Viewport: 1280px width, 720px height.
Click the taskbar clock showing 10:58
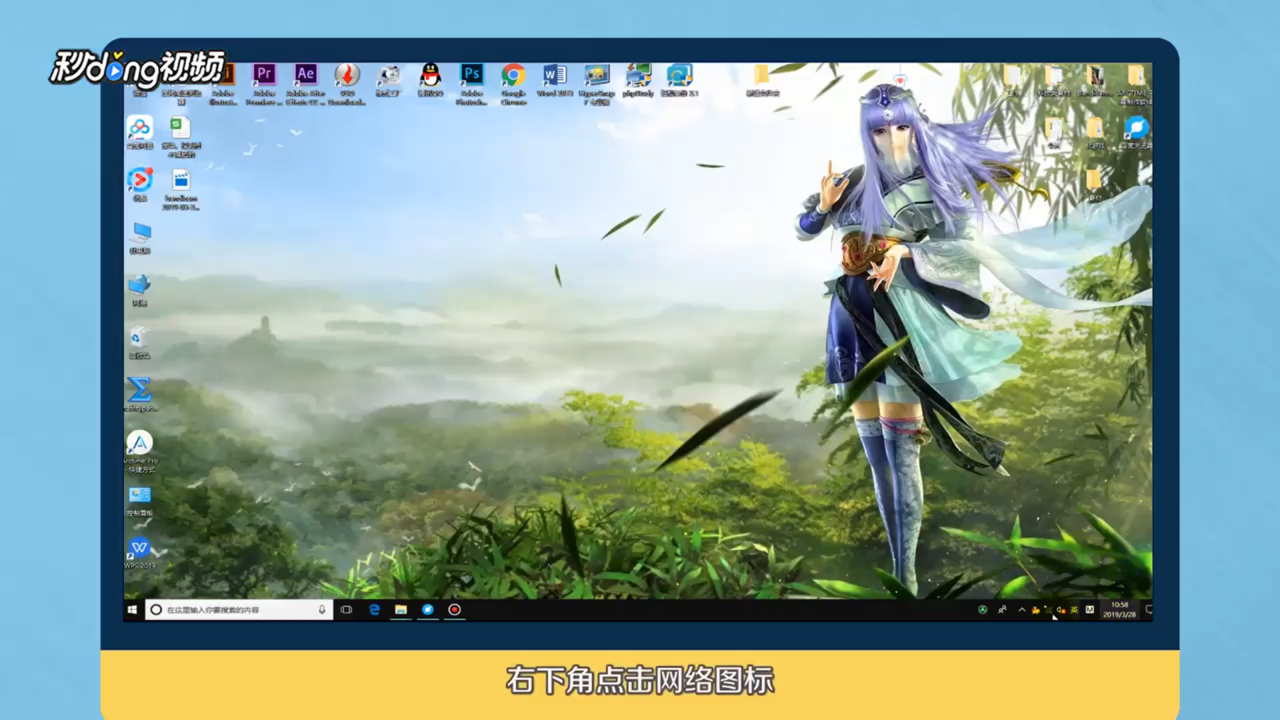tap(1120, 609)
